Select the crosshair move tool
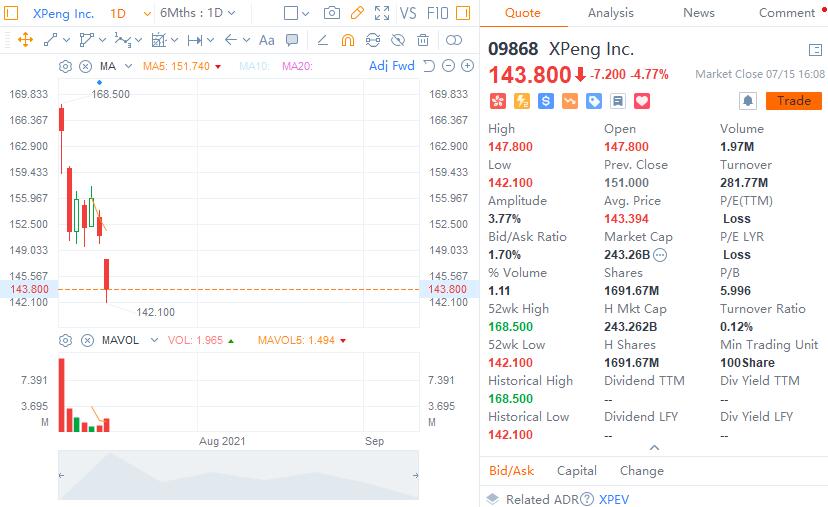The height and width of the screenshot is (507, 828). pyautogui.click(x=25, y=40)
